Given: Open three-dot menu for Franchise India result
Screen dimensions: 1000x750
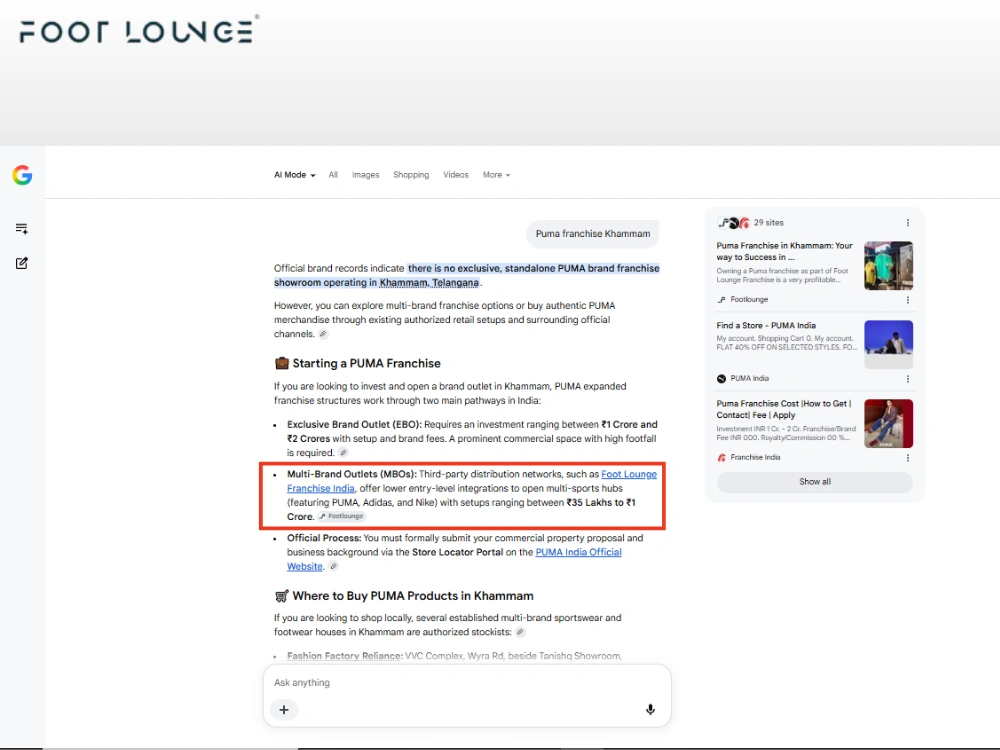Looking at the screenshot, I should click(x=908, y=458).
